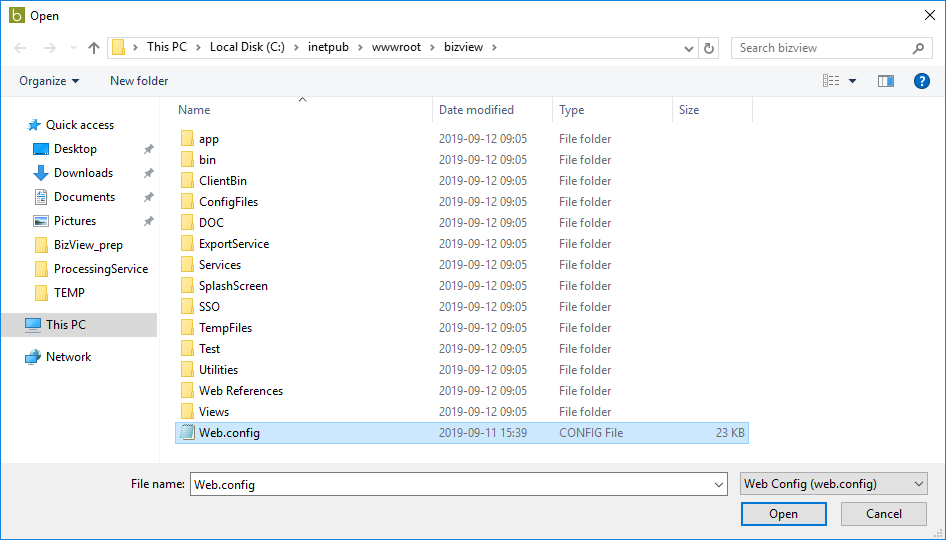Click the search magnifier icon
This screenshot has width=946, height=540.
[918, 48]
